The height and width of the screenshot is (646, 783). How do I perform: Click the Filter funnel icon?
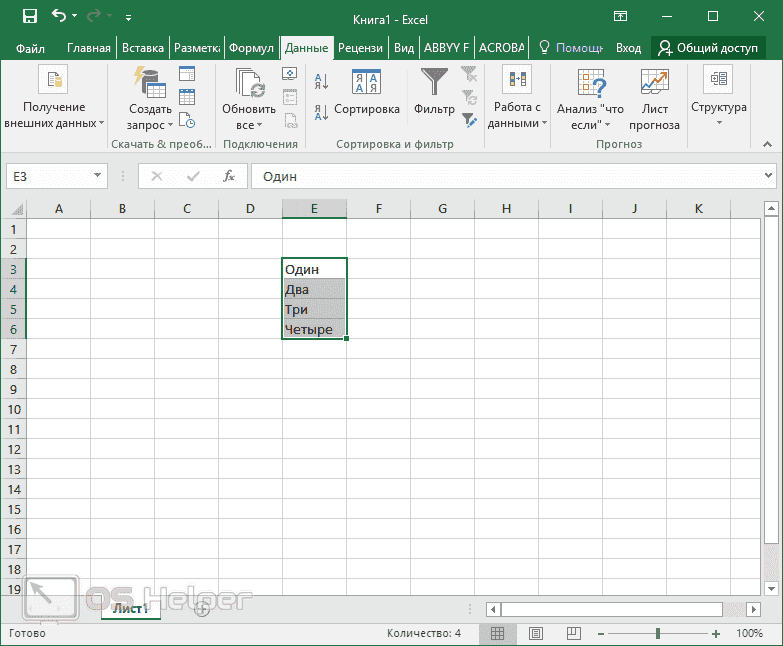[434, 83]
